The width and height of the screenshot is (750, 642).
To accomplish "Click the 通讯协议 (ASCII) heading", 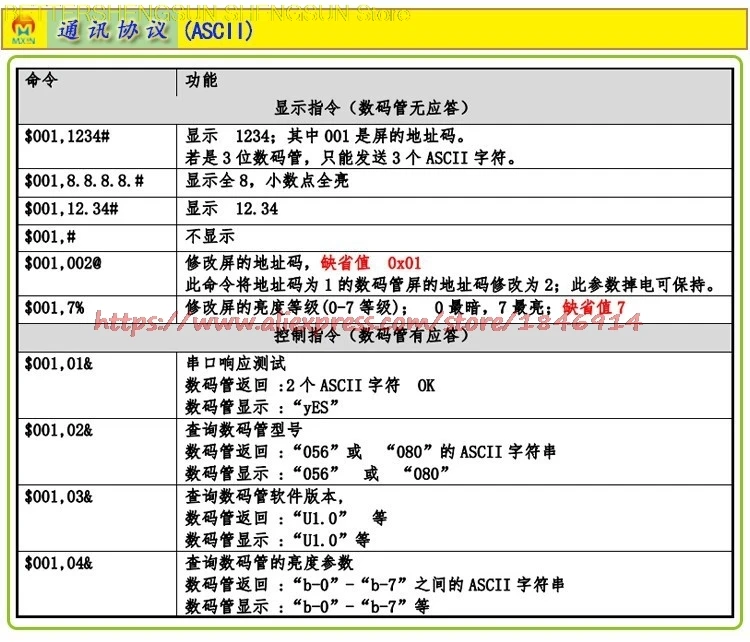I will point(155,31).
